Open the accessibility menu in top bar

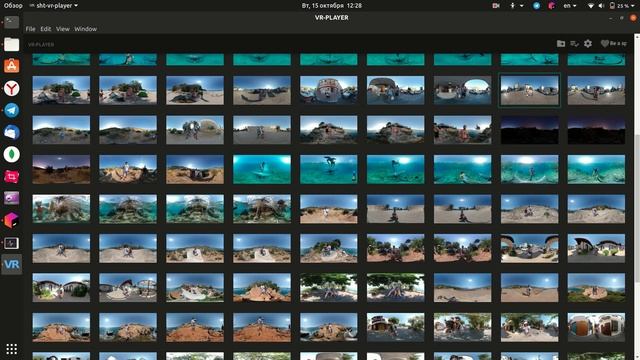coord(516,6)
